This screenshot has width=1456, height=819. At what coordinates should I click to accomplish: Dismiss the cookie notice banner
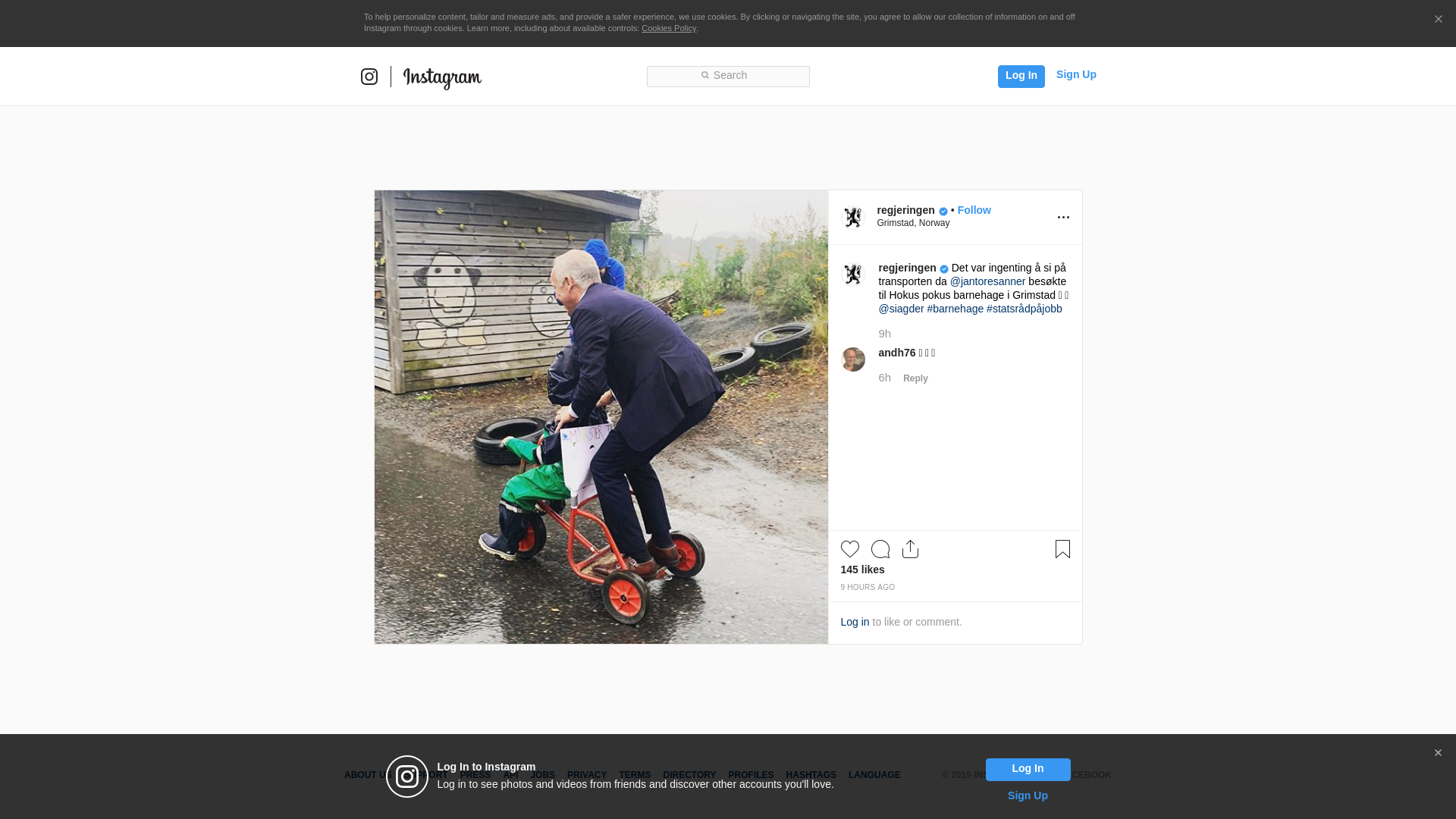click(x=1438, y=20)
